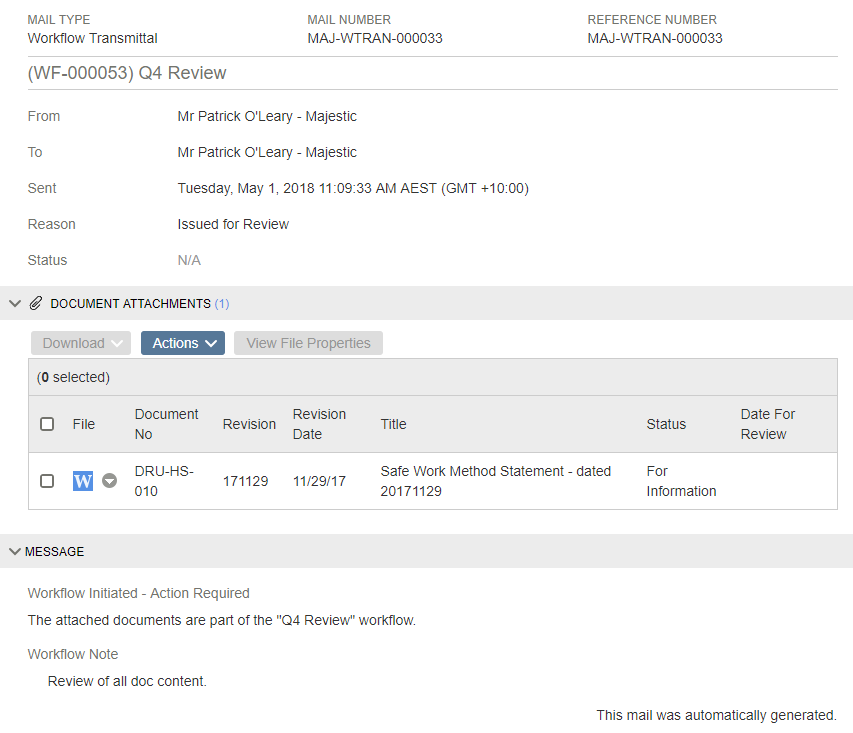853x733 pixels.
Task: Click the DOCUMENT ATTACHMENTS section heading
Action: [x=131, y=304]
